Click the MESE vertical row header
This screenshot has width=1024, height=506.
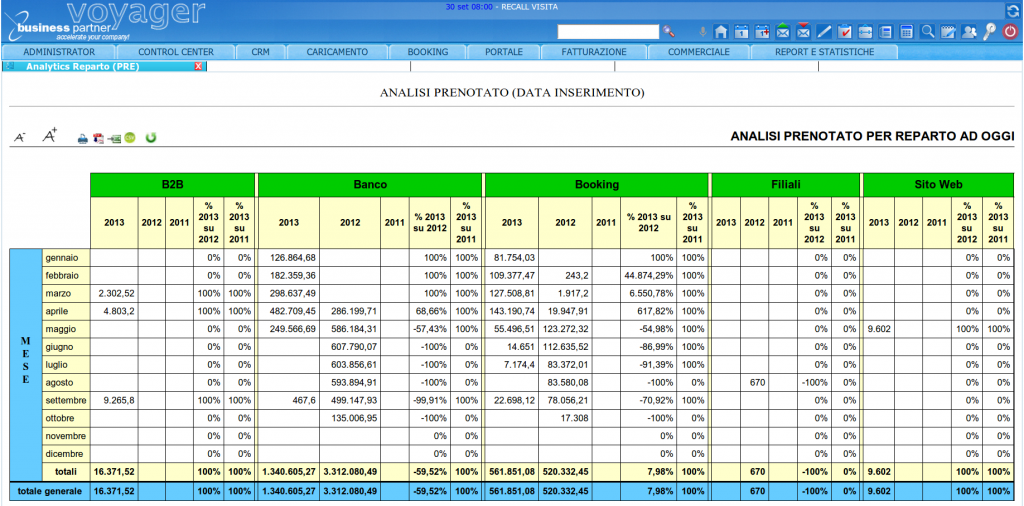(25, 360)
